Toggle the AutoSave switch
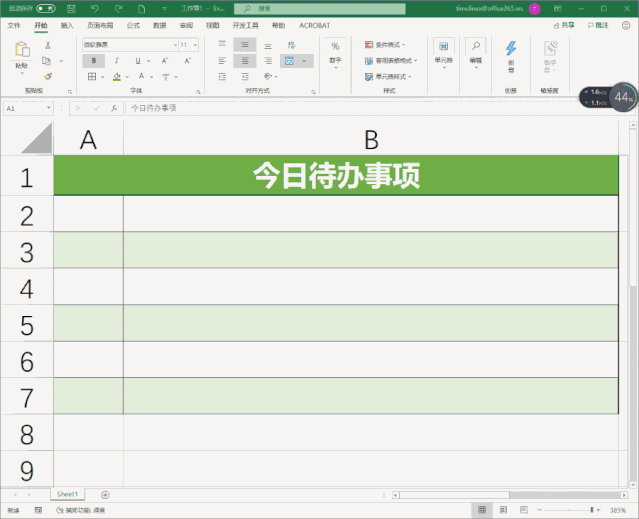Screen dimensions: 639x519 [46, 8]
